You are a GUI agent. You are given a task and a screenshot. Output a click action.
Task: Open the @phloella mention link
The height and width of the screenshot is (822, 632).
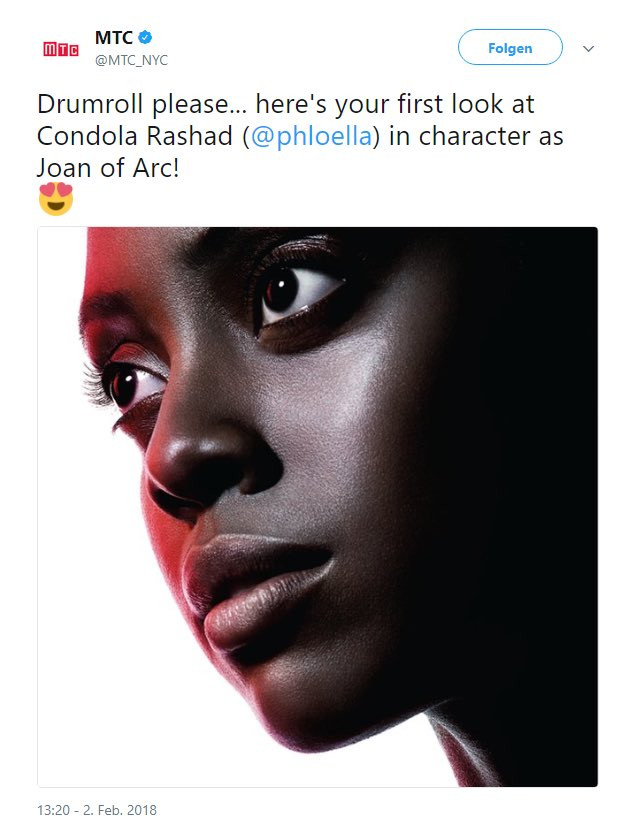click(311, 136)
